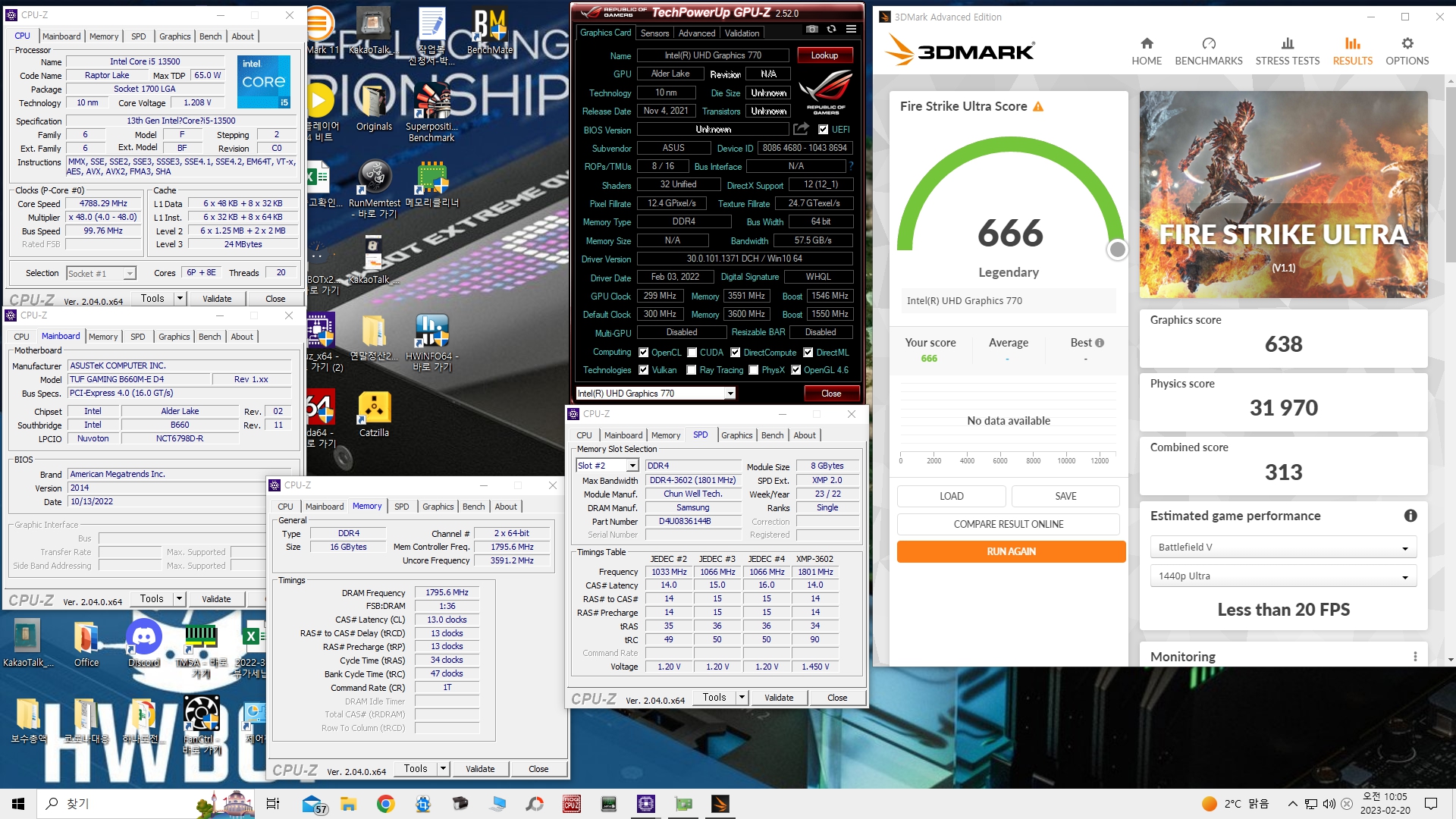Click the 3DMark results vertical scrollbar
The width and height of the screenshot is (1456, 819).
1450,174
